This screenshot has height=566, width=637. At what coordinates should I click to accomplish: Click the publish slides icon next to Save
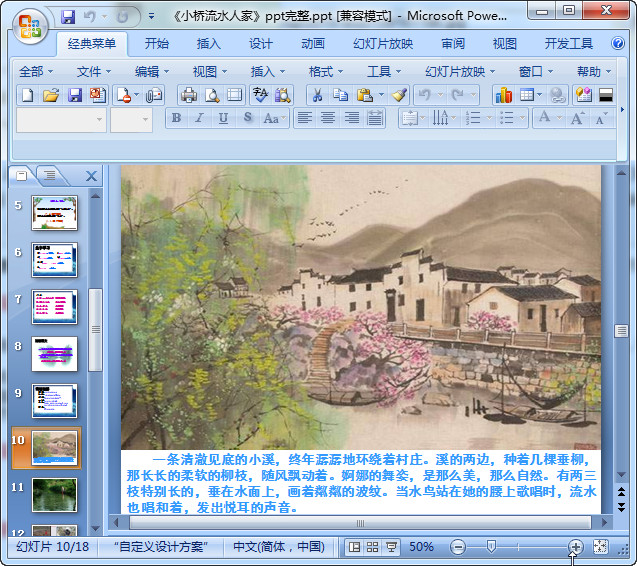[x=98, y=95]
